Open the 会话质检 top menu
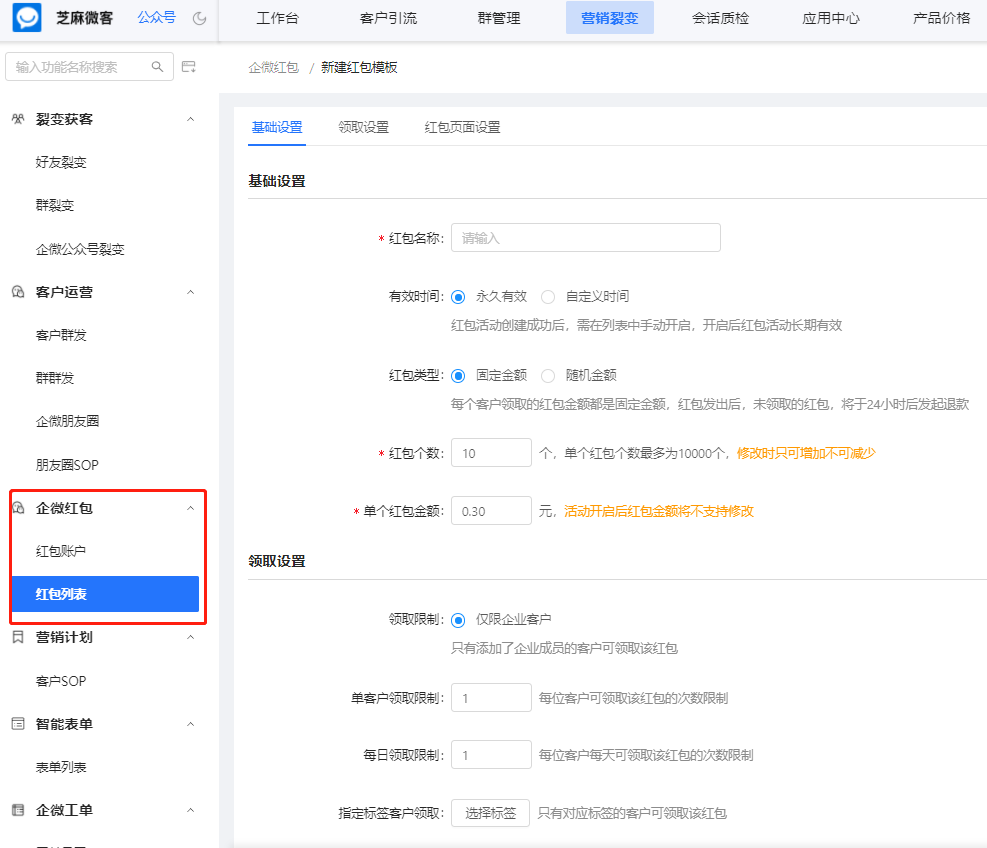The height and width of the screenshot is (848, 987). click(x=719, y=17)
